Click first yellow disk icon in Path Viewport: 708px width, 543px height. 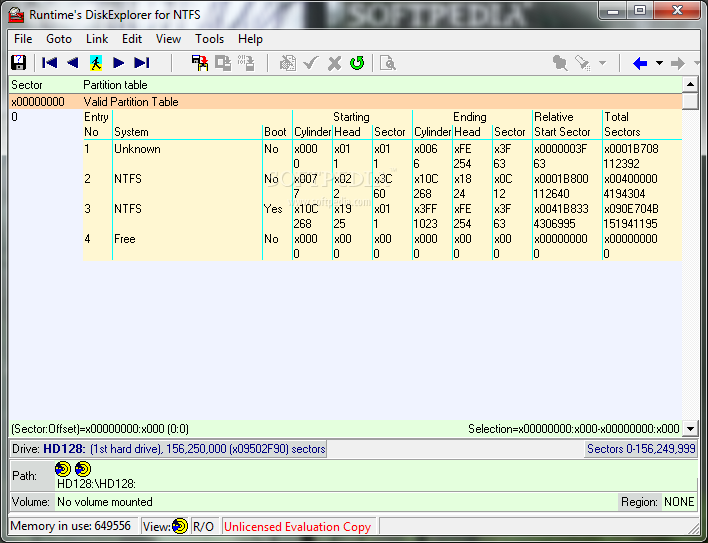click(x=63, y=469)
